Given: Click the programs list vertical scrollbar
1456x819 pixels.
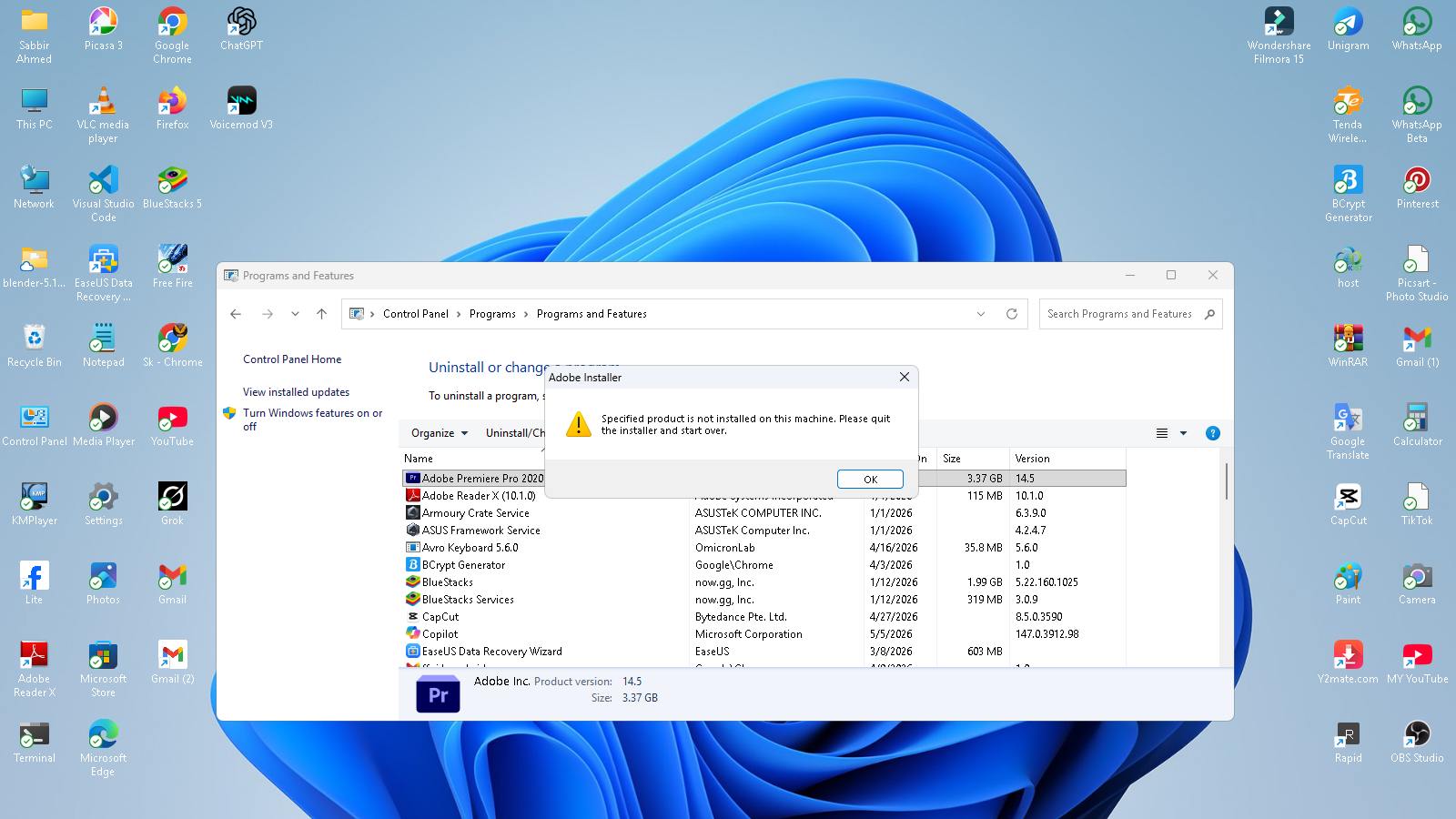Looking at the screenshot, I should [x=1227, y=480].
